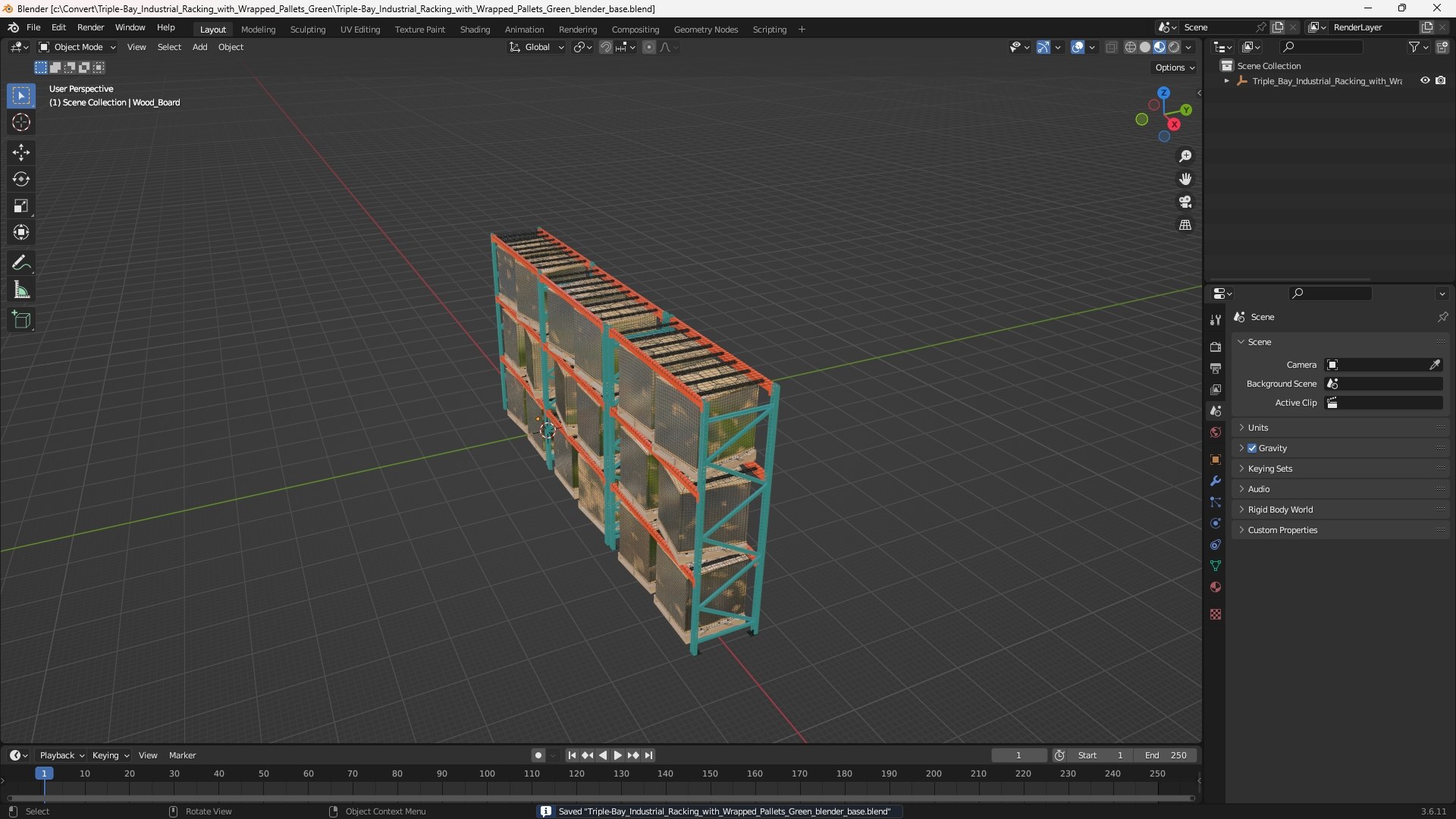Open the Render menu
Screen dimensions: 1456x819
click(x=90, y=27)
